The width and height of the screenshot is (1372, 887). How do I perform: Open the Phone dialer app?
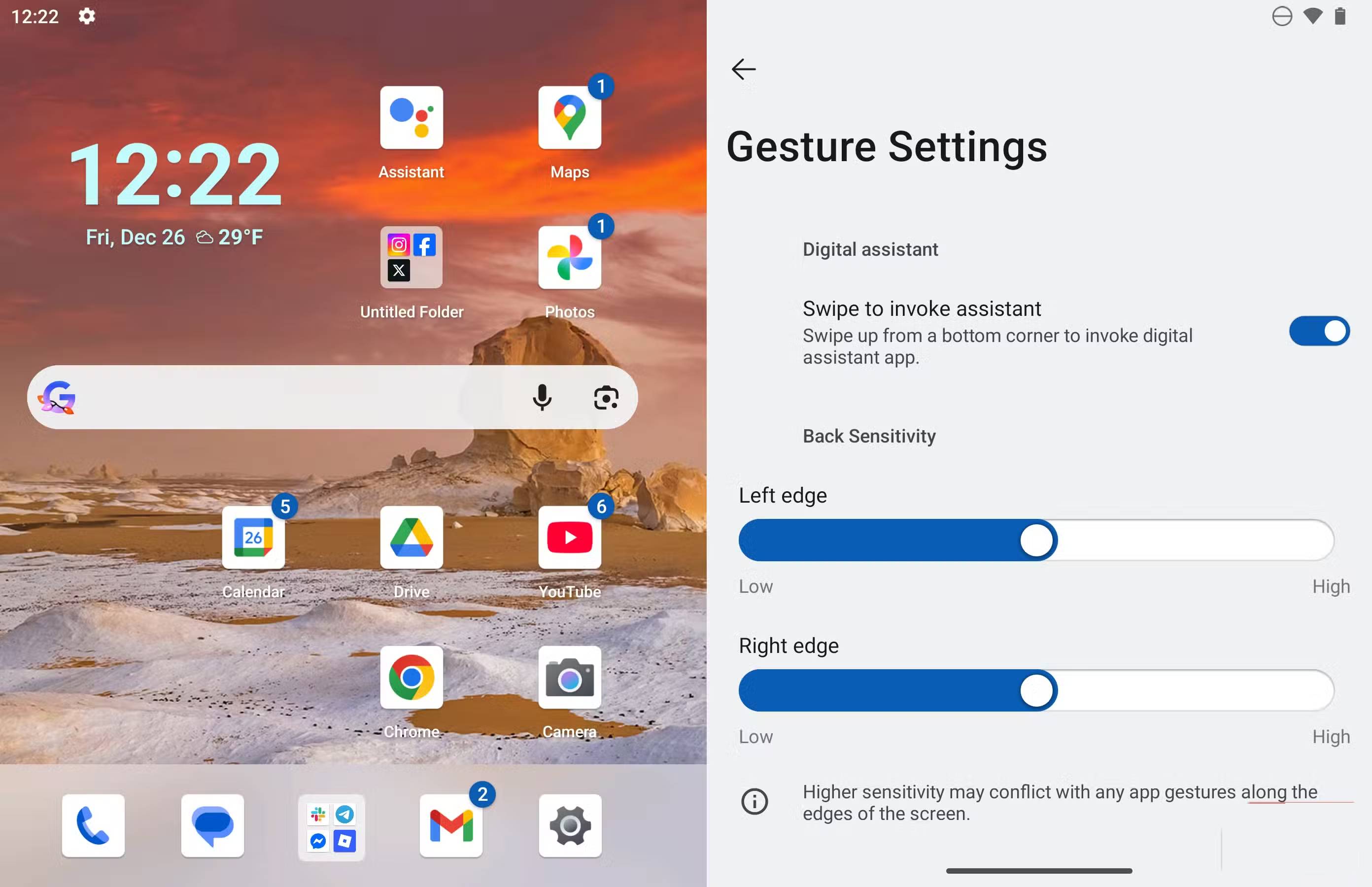93,826
